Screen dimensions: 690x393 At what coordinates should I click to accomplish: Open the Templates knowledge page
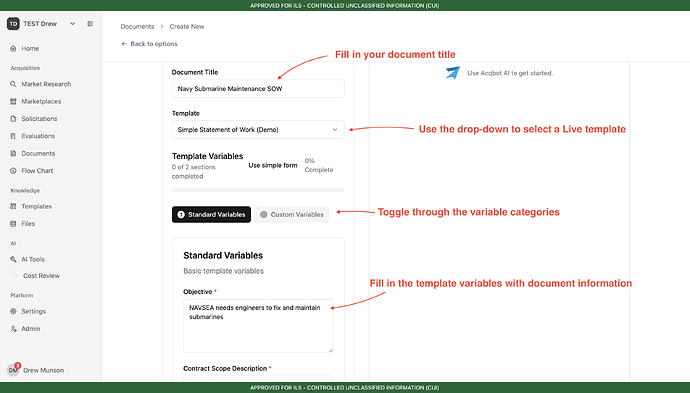coord(37,206)
